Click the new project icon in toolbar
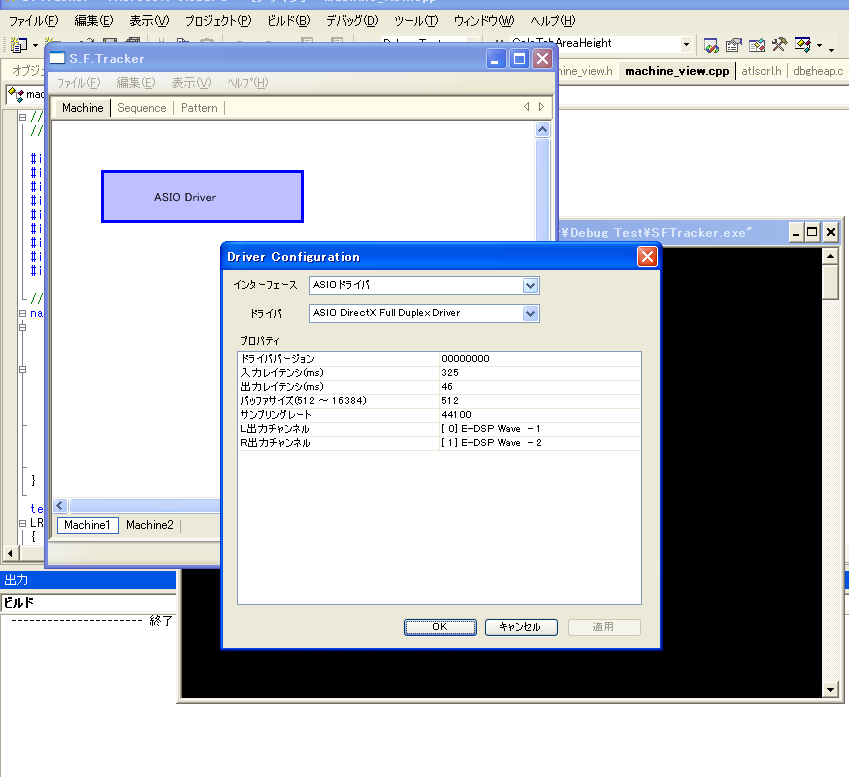Viewport: 849px width, 777px height. (17, 45)
